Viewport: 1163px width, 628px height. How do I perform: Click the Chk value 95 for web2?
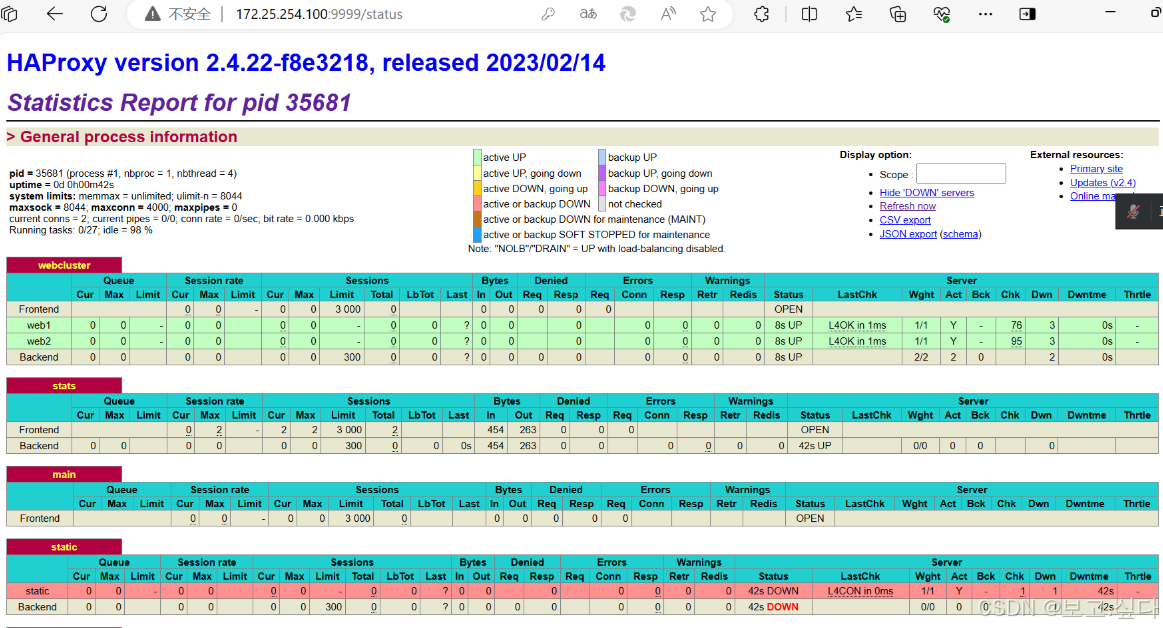click(x=1016, y=342)
